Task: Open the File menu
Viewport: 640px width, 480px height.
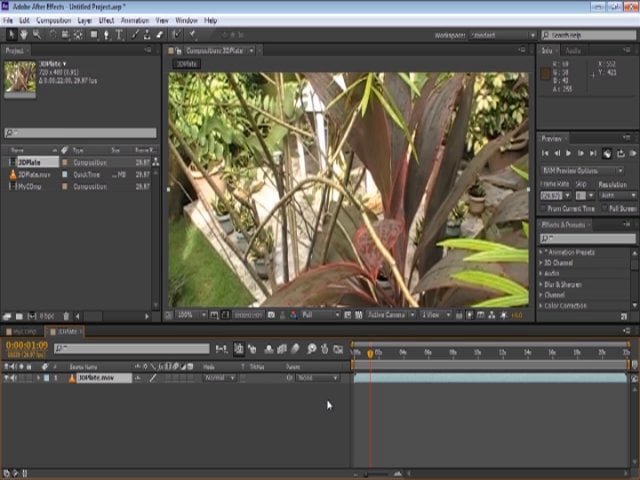Action: (x=8, y=20)
